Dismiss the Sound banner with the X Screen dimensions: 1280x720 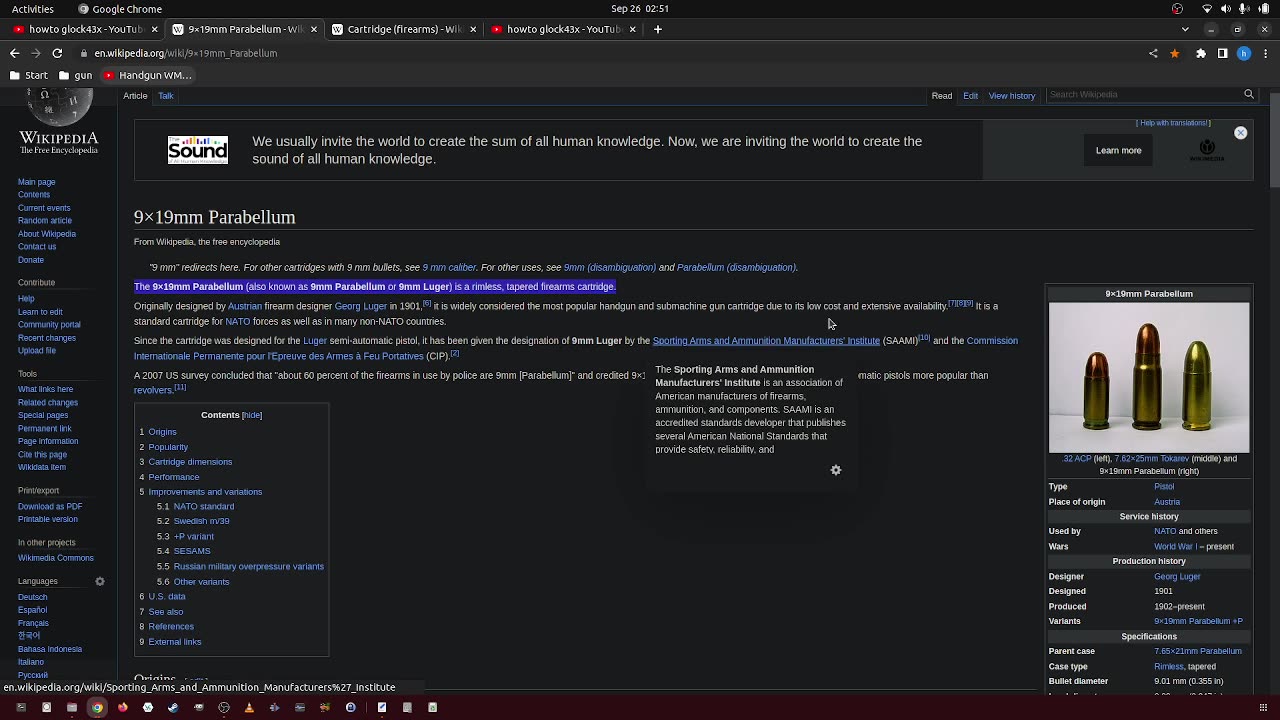(x=1240, y=132)
